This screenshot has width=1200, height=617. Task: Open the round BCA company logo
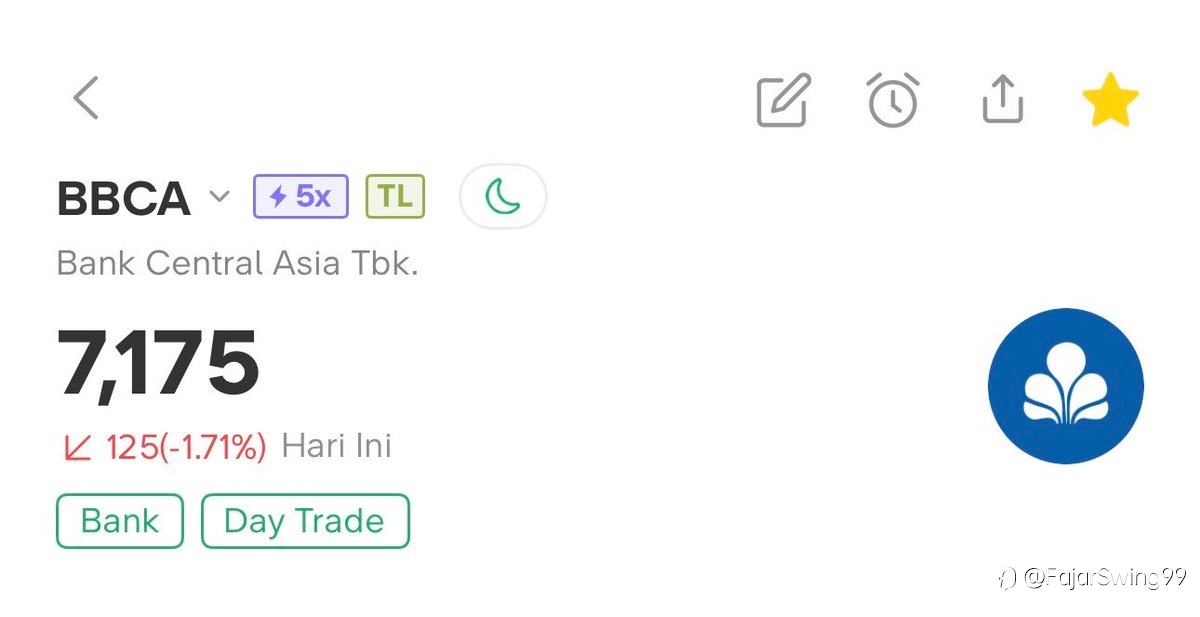[x=1065, y=386]
